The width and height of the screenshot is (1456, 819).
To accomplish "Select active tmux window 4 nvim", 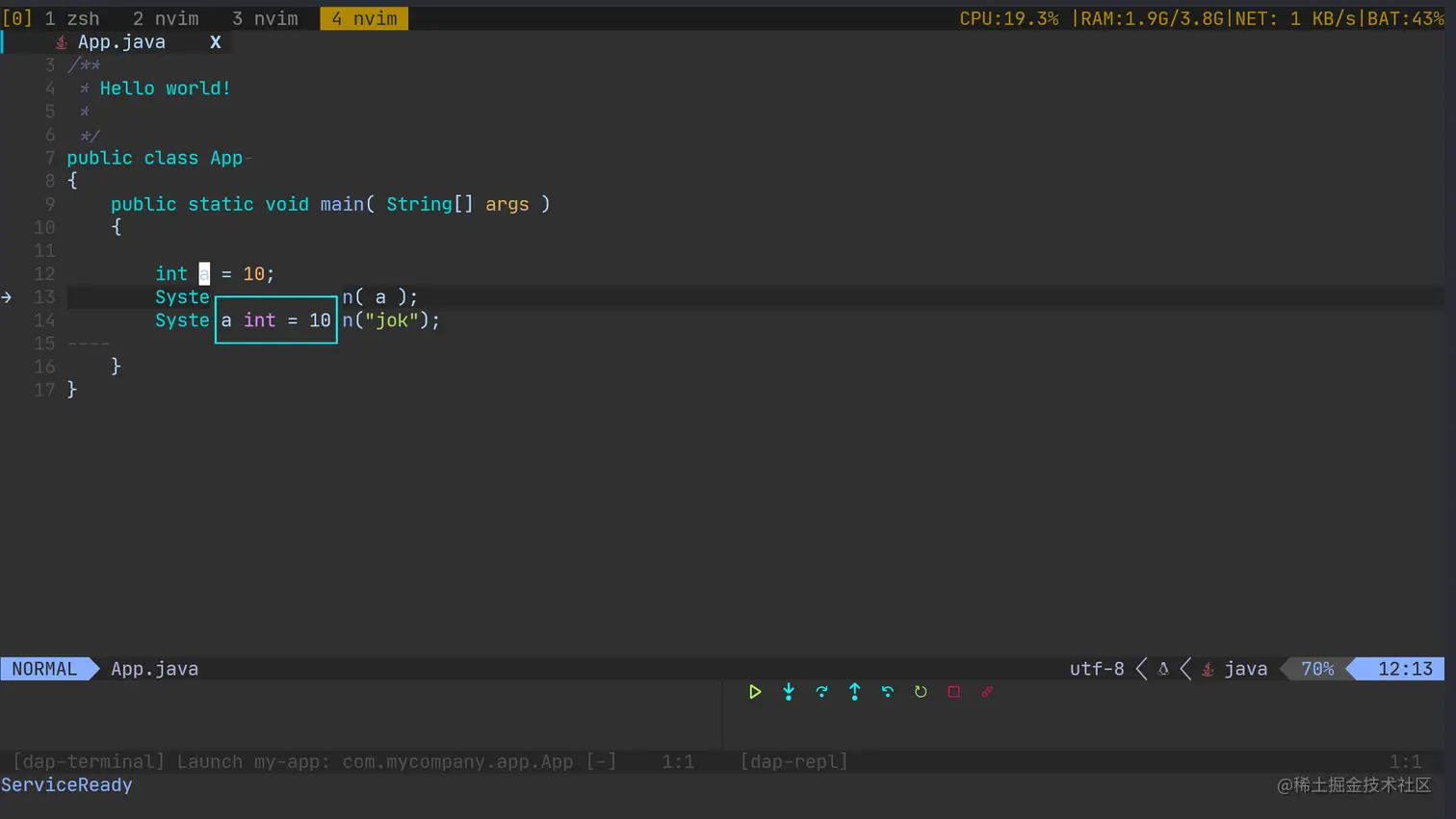I will click(364, 18).
